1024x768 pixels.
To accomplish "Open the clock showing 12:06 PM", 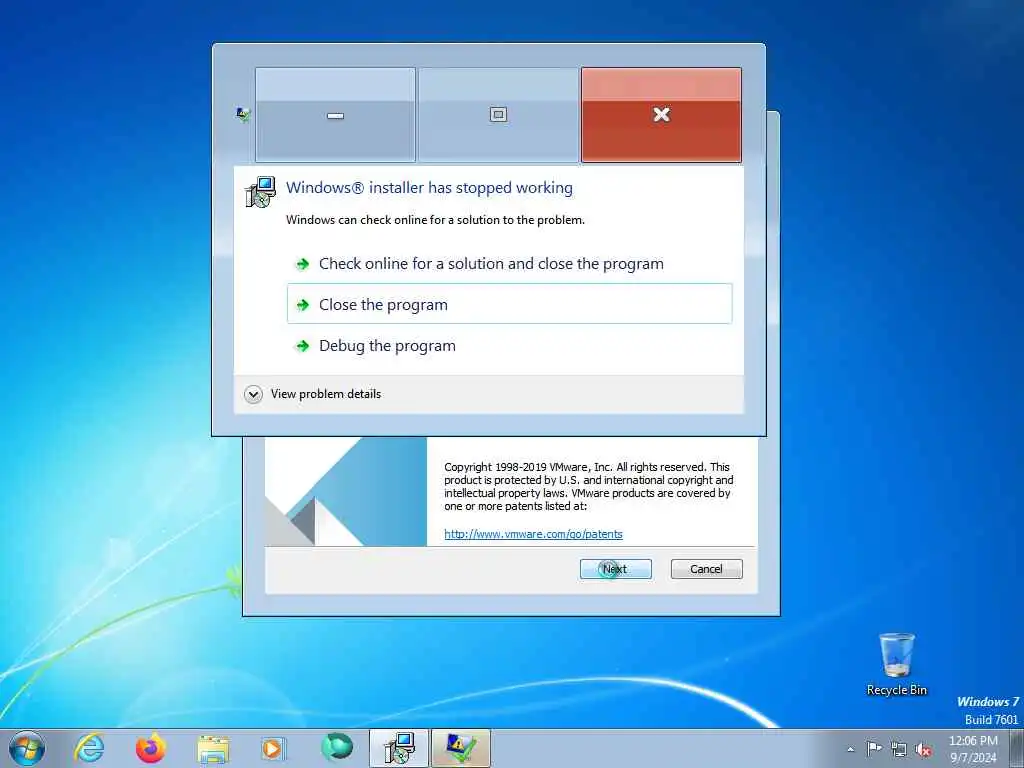I will click(x=973, y=748).
